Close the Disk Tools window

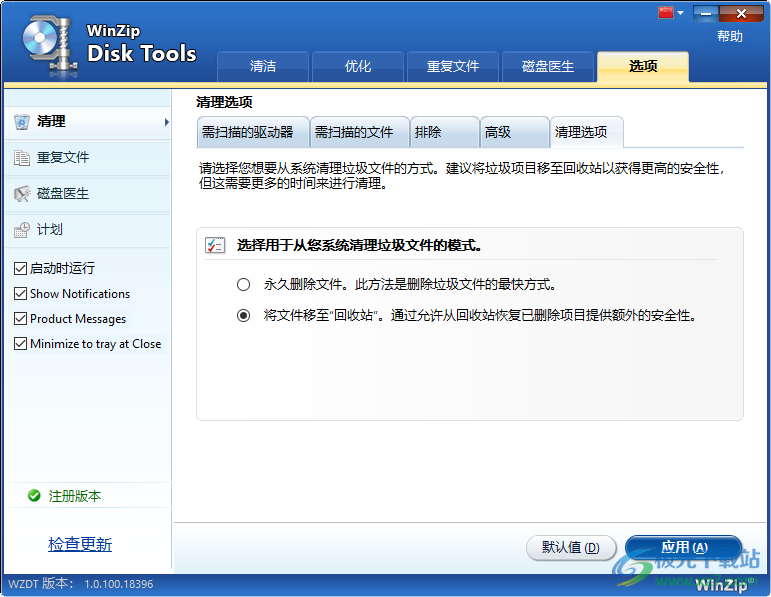pyautogui.click(x=741, y=13)
